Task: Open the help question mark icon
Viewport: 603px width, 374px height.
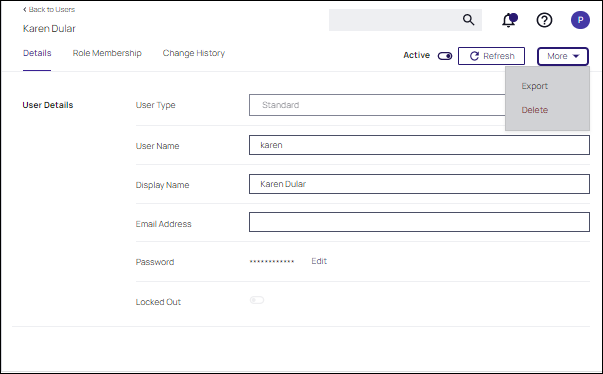Action: (x=544, y=20)
